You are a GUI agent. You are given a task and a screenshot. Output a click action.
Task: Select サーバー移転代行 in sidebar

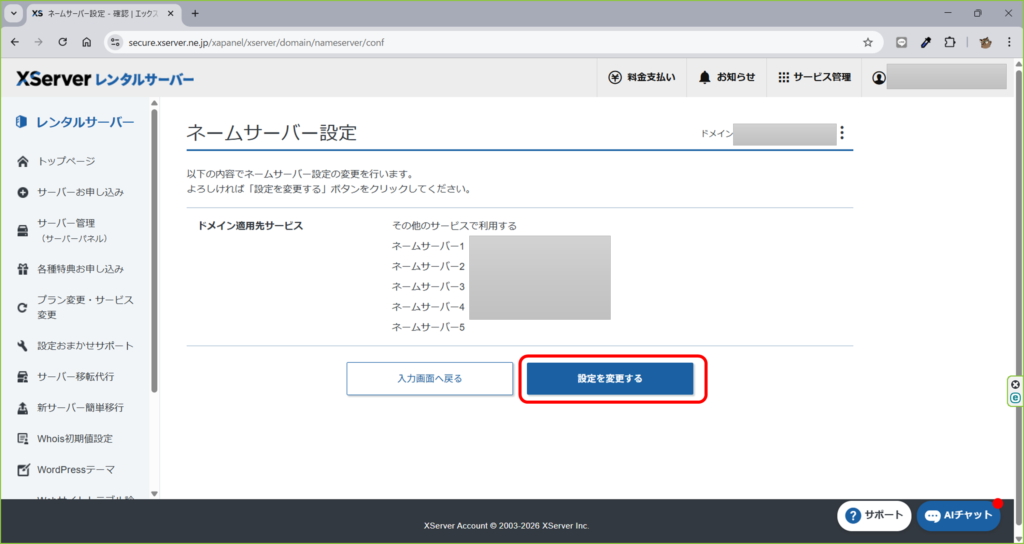pos(75,377)
